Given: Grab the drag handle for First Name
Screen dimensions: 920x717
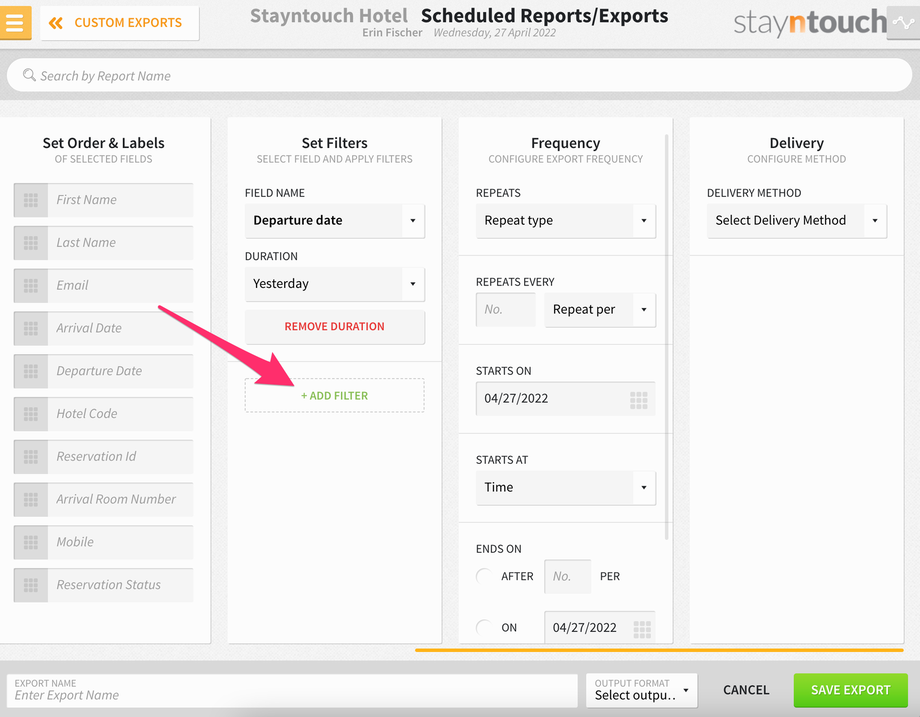Looking at the screenshot, I should (31, 200).
